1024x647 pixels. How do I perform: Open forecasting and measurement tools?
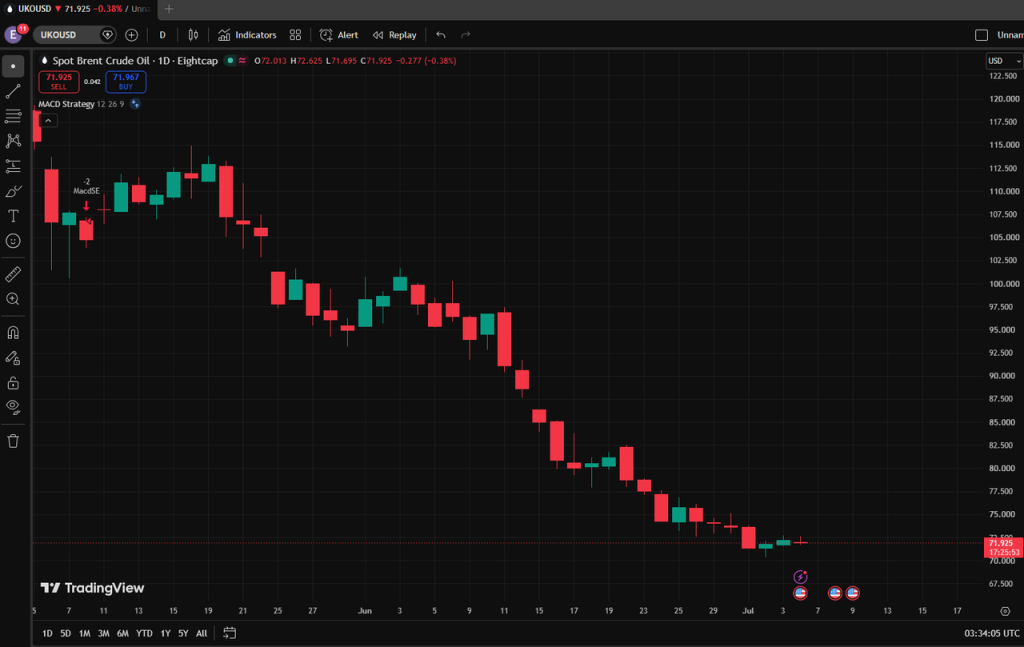[x=13, y=166]
